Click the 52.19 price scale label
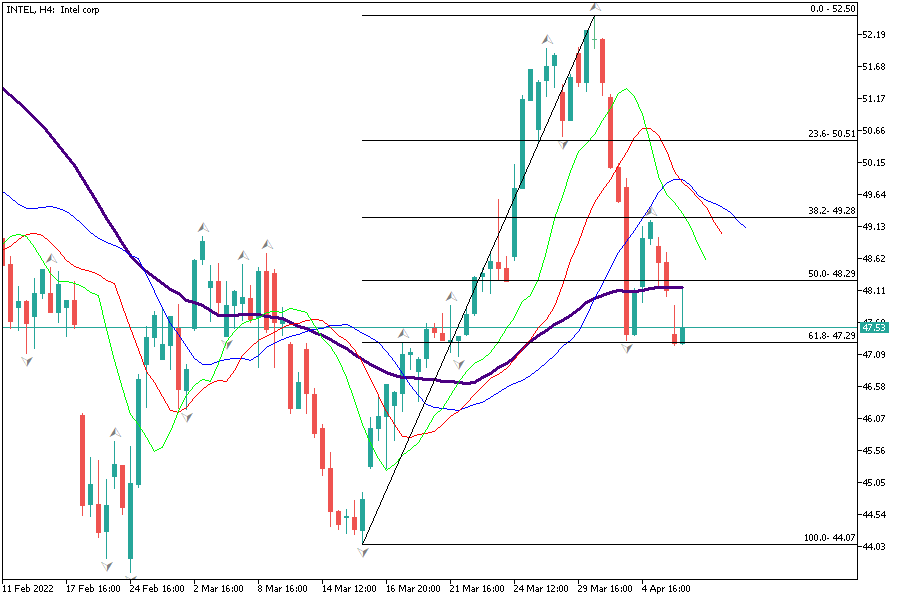Image resolution: width=900 pixels, height=600 pixels. click(x=872, y=35)
